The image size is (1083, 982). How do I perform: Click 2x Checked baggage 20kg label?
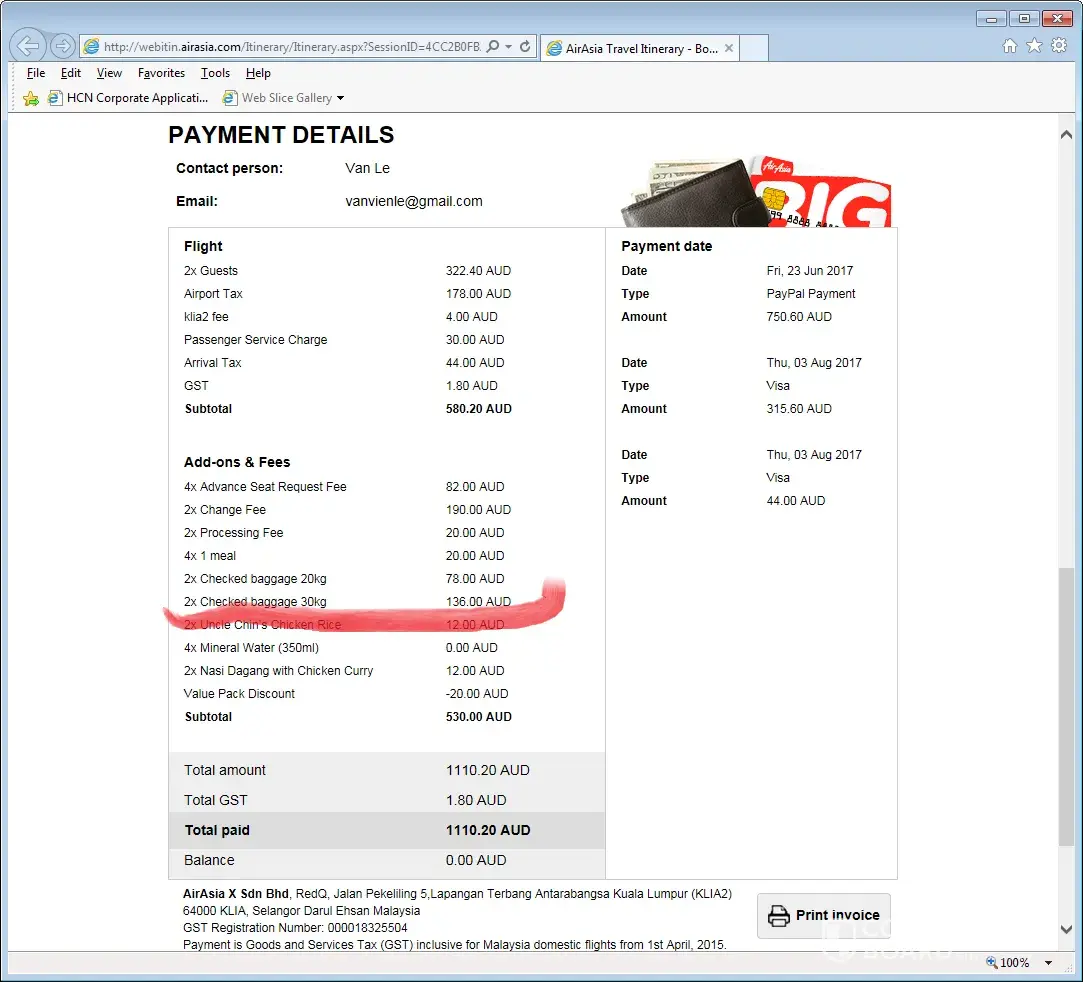click(255, 579)
